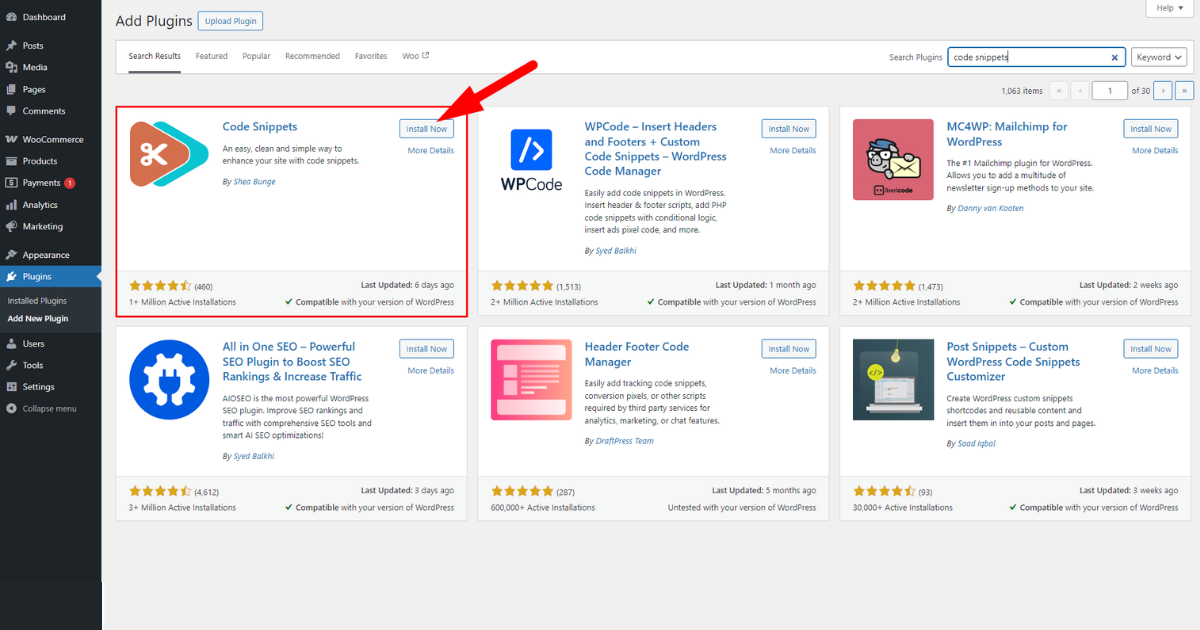
Task: Click the Post Snippets plugin logo
Action: [x=893, y=380]
